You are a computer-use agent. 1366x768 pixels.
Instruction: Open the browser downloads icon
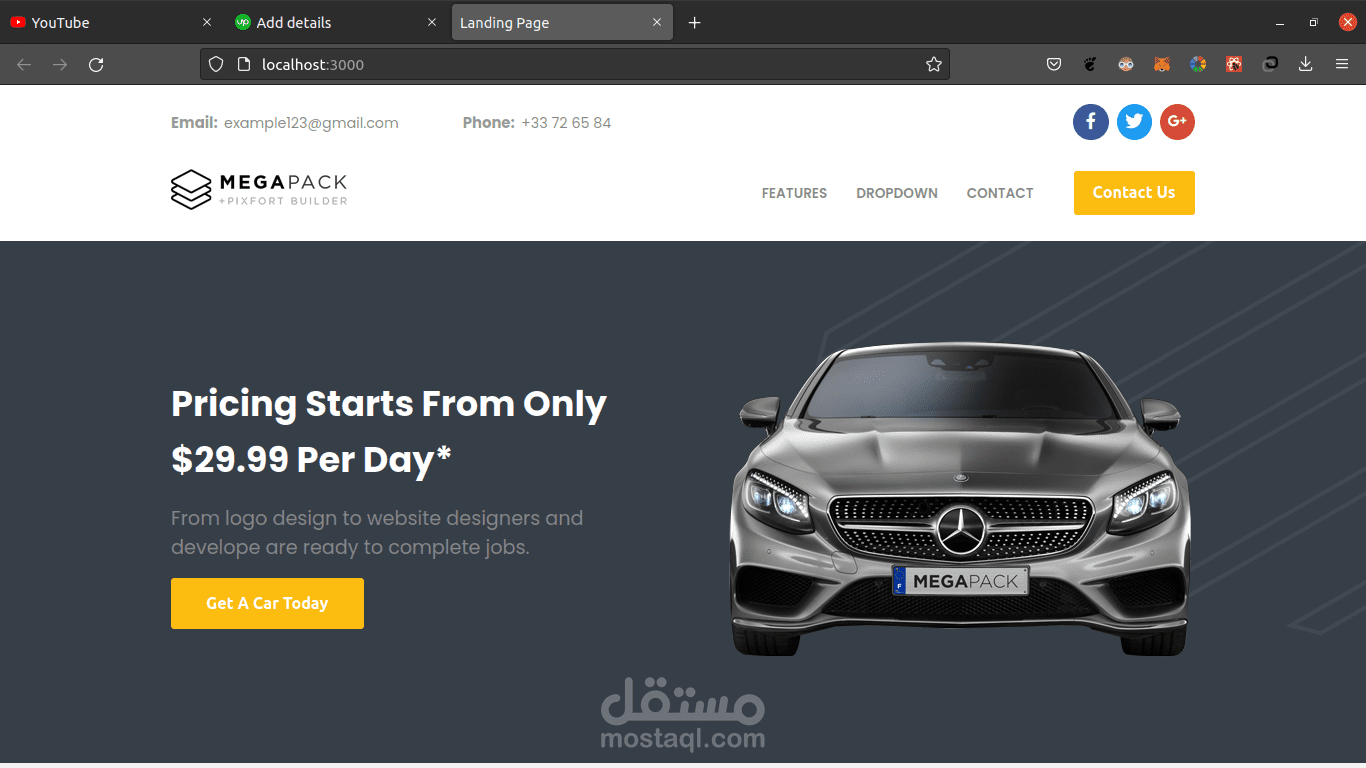[x=1305, y=64]
